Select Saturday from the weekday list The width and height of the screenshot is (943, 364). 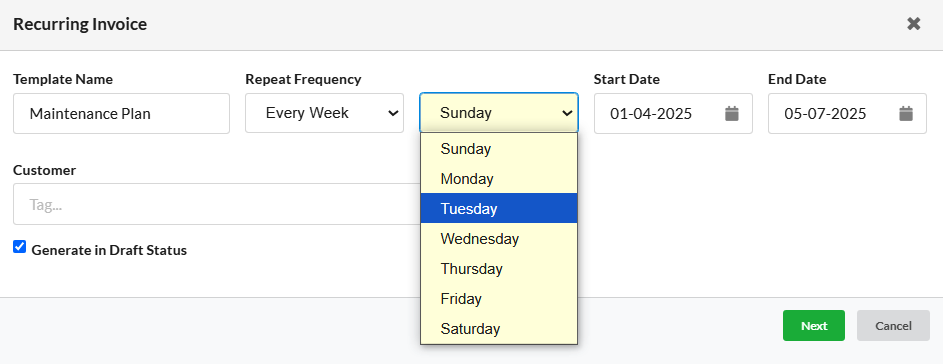pos(499,329)
